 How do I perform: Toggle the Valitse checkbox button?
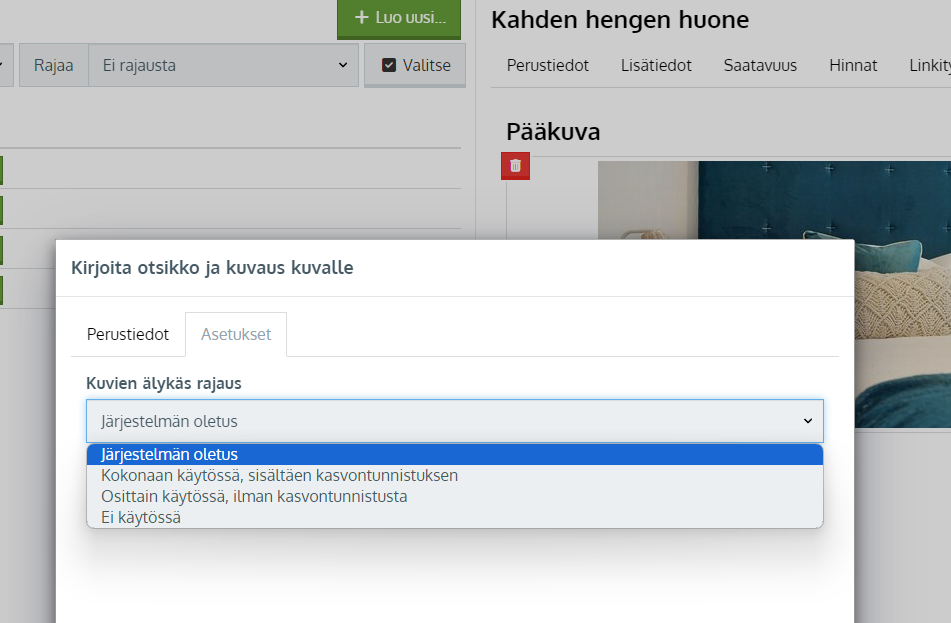tap(415, 65)
